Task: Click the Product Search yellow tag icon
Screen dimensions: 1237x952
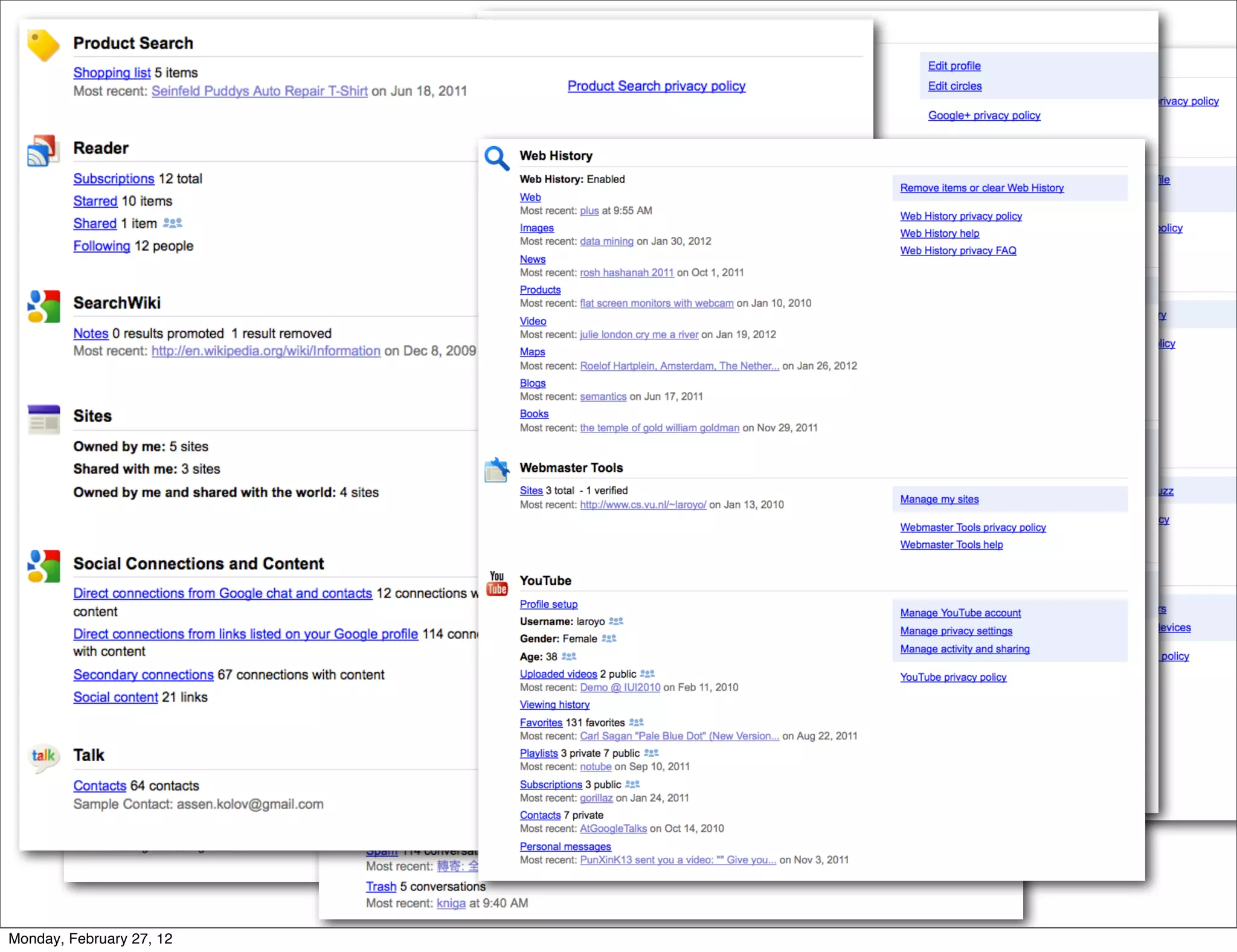Action: [43, 45]
